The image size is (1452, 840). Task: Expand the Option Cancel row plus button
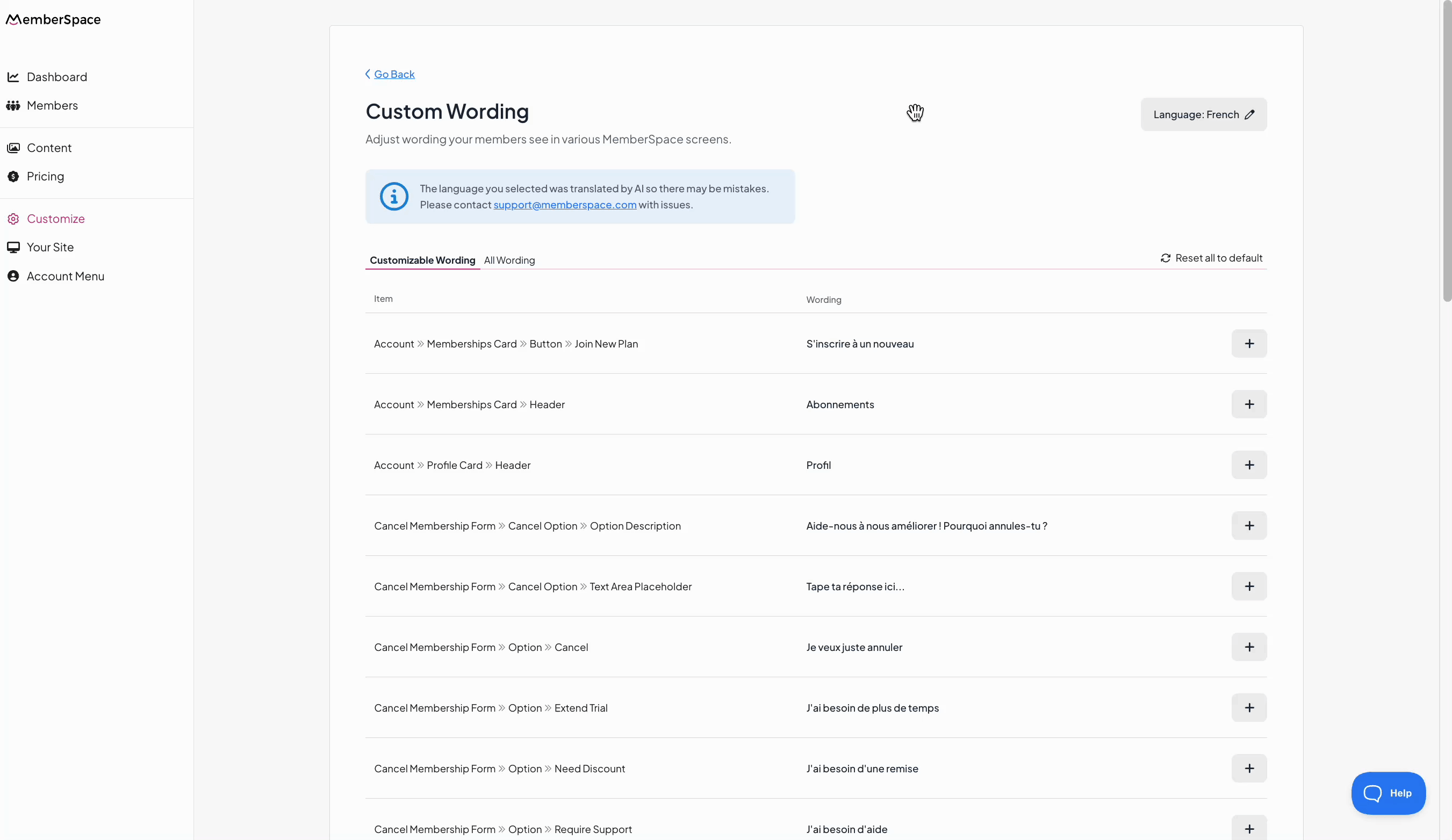[x=1249, y=647]
